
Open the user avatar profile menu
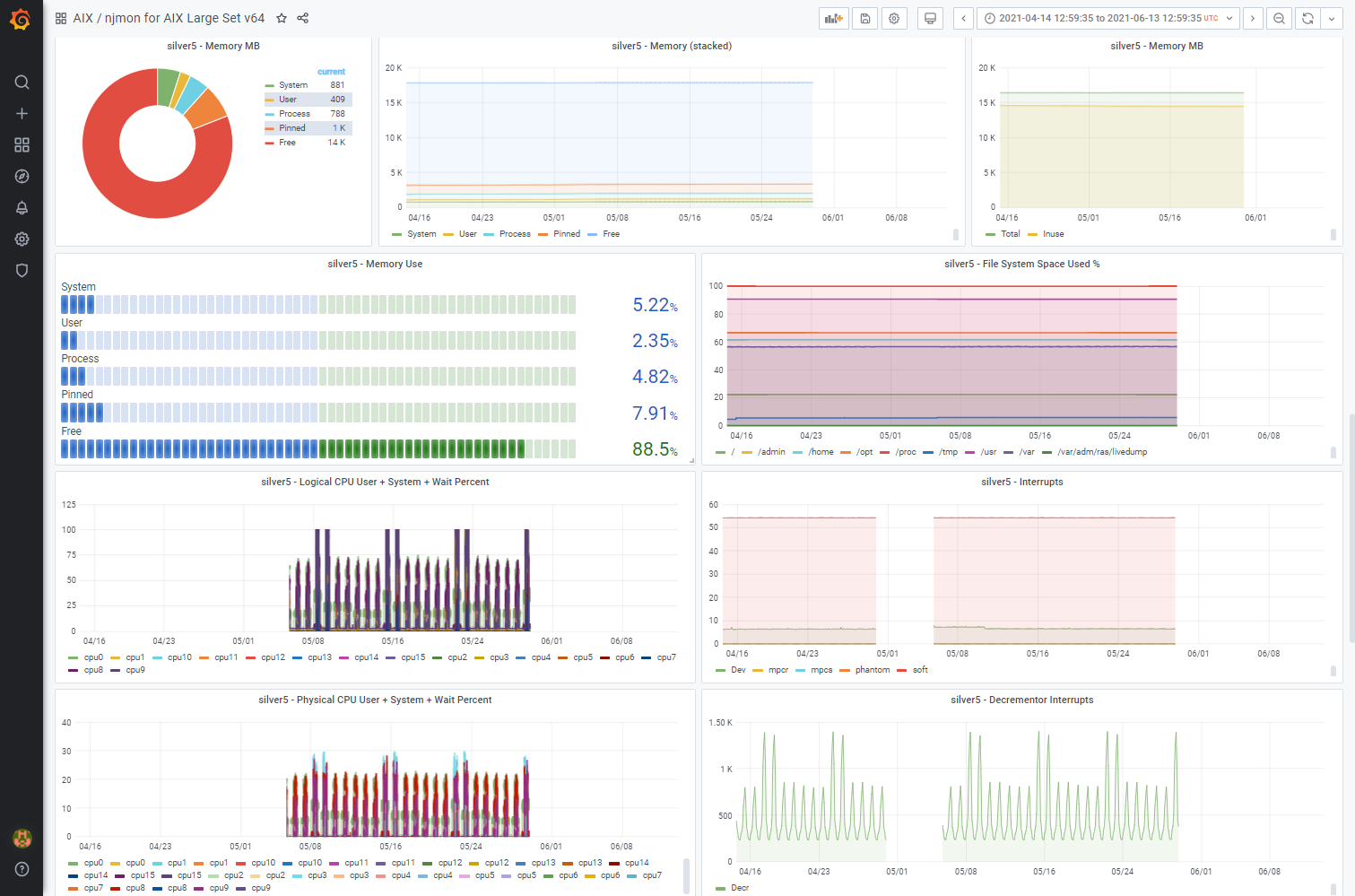[22, 838]
